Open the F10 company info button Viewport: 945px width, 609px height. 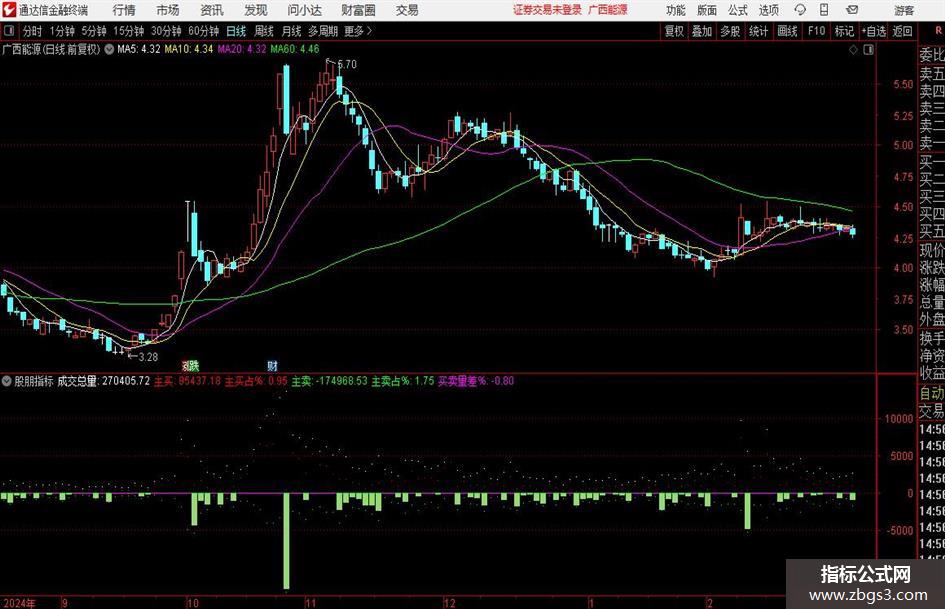(816, 31)
